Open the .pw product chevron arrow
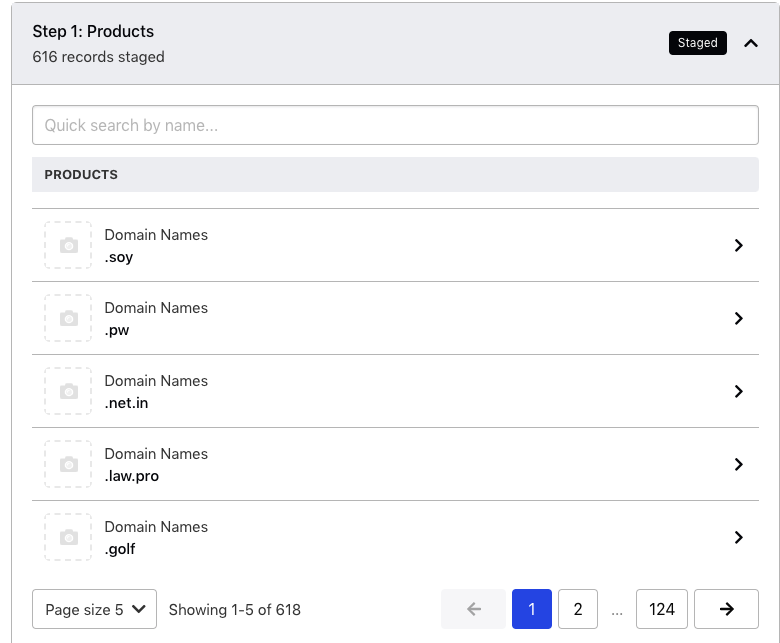Image resolution: width=780 pixels, height=643 pixels. point(738,318)
